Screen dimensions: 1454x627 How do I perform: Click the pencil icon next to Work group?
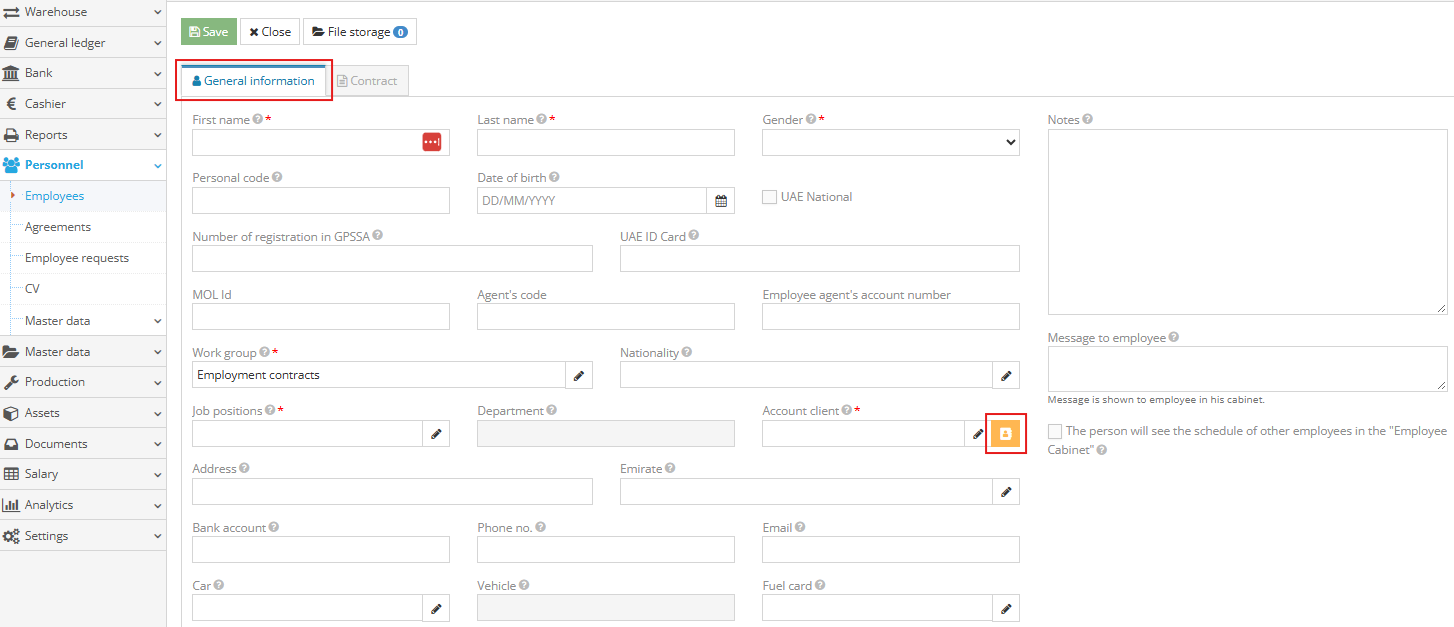(x=579, y=375)
